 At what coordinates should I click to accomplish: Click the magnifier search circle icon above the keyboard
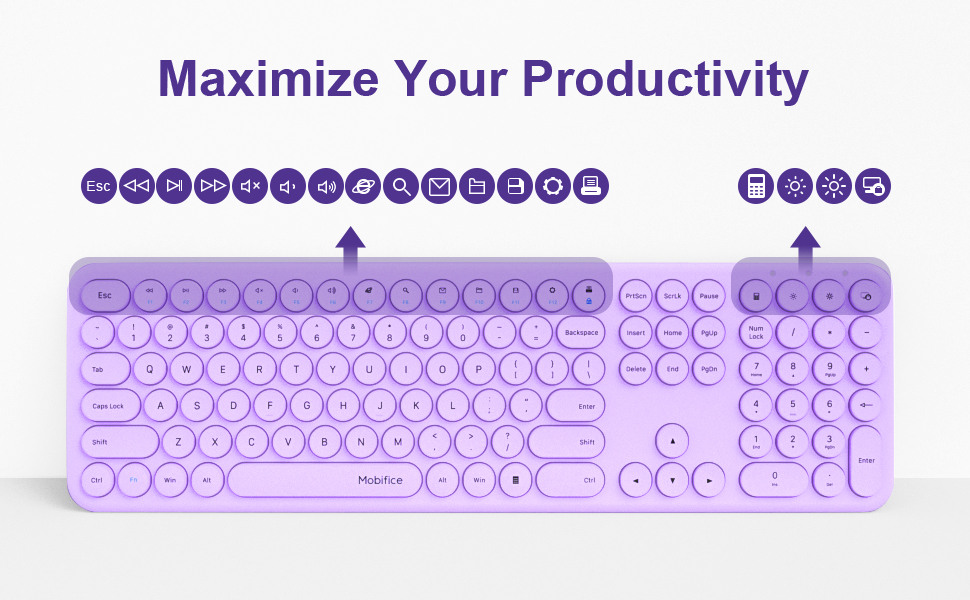tap(401, 186)
